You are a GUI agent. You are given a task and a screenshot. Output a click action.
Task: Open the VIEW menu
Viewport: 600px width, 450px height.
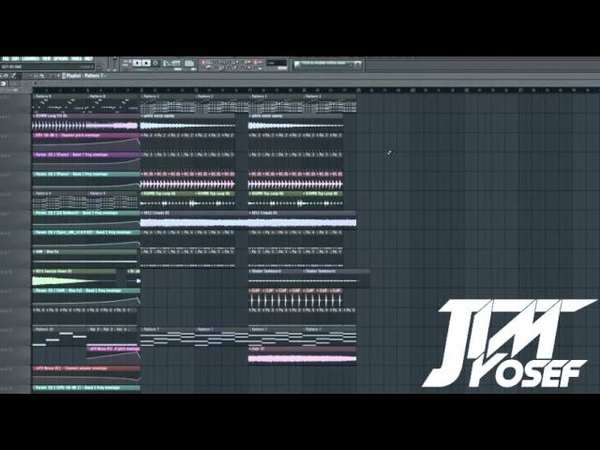[x=46, y=59]
